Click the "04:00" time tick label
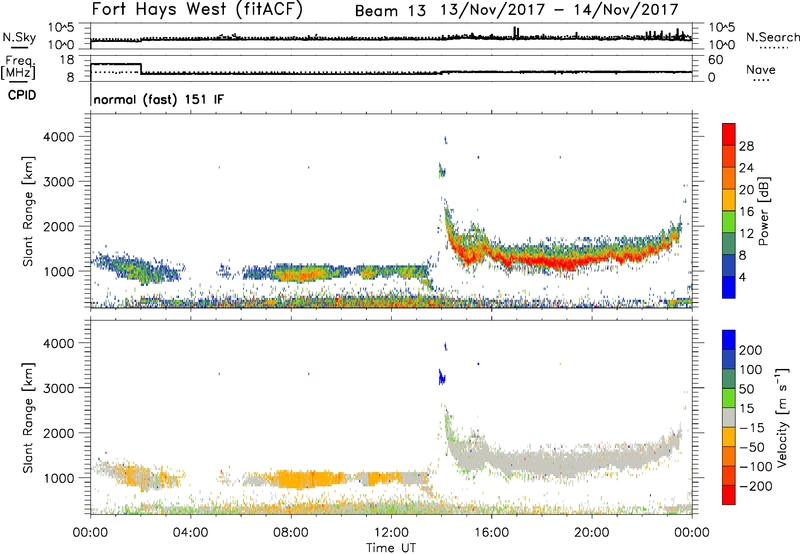 [x=190, y=532]
